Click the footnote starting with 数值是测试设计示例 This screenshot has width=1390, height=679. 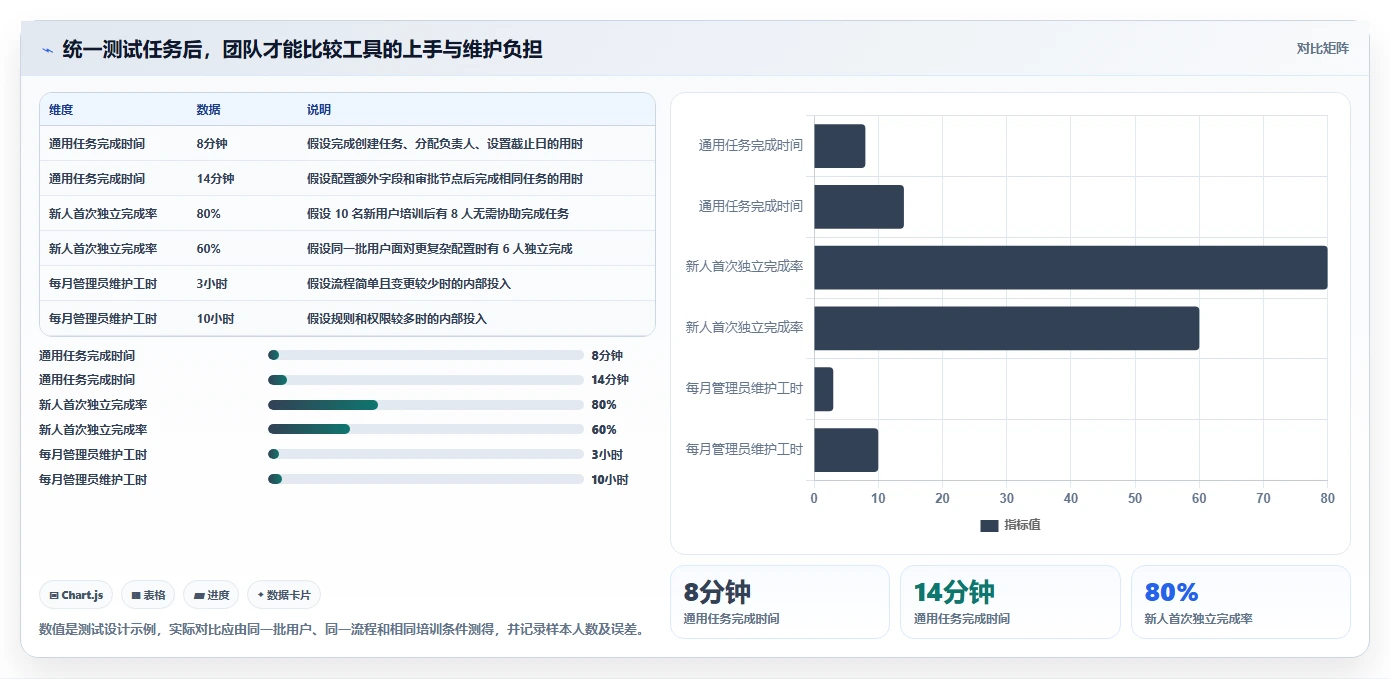coord(341,630)
